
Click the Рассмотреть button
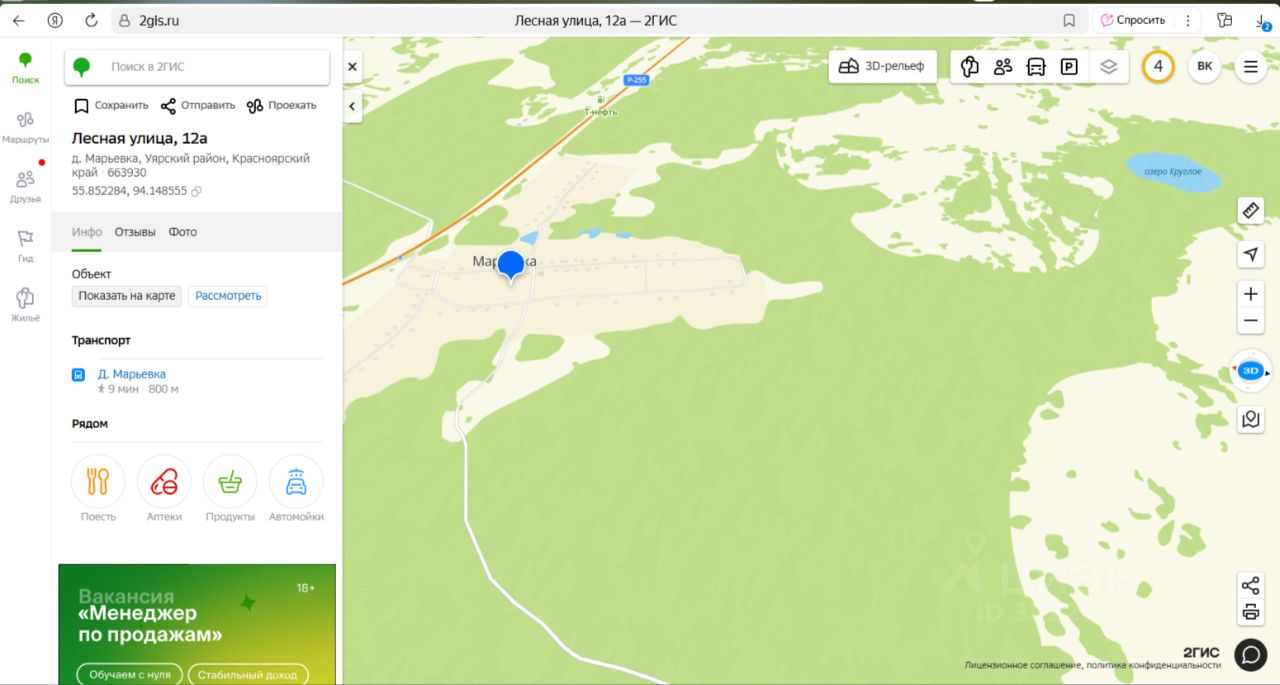228,296
